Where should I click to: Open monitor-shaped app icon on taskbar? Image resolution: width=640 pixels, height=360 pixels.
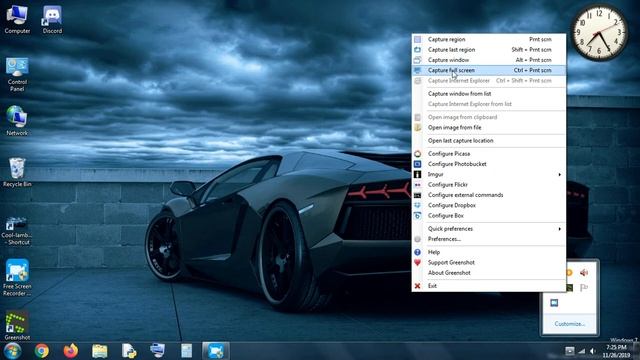point(158,351)
